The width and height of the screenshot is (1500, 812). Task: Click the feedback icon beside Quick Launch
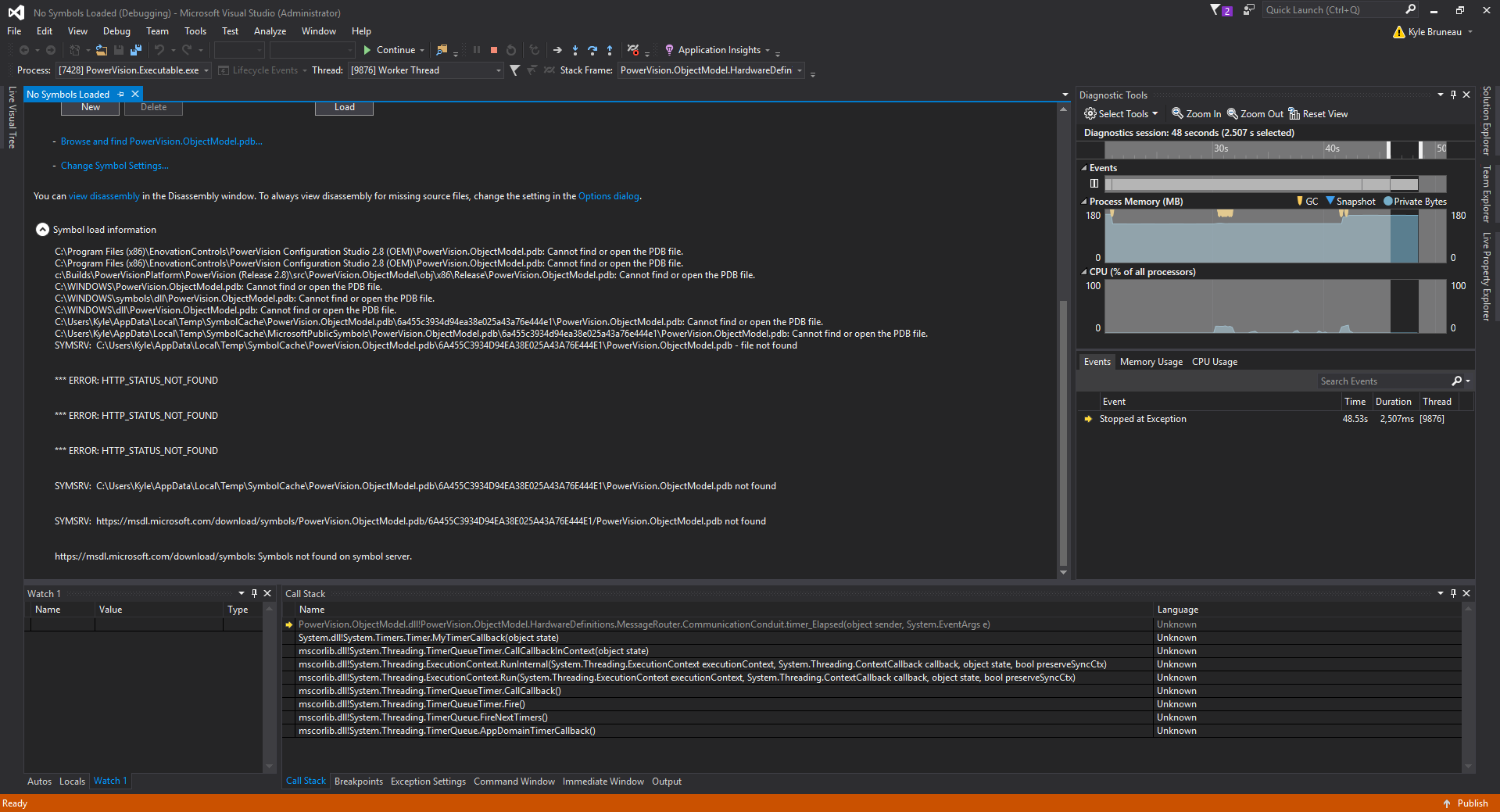point(1249,10)
